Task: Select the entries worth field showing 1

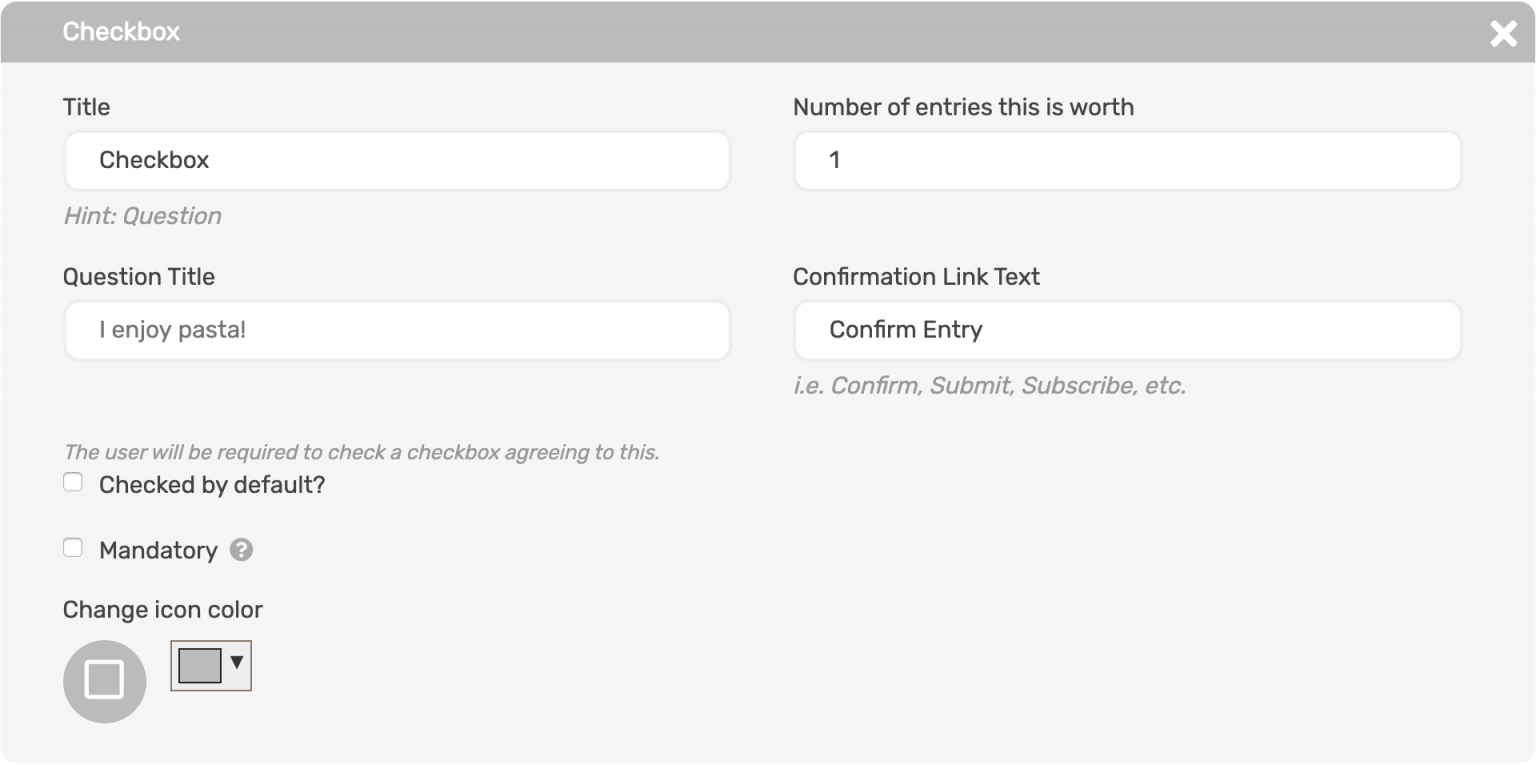Action: 1127,160
